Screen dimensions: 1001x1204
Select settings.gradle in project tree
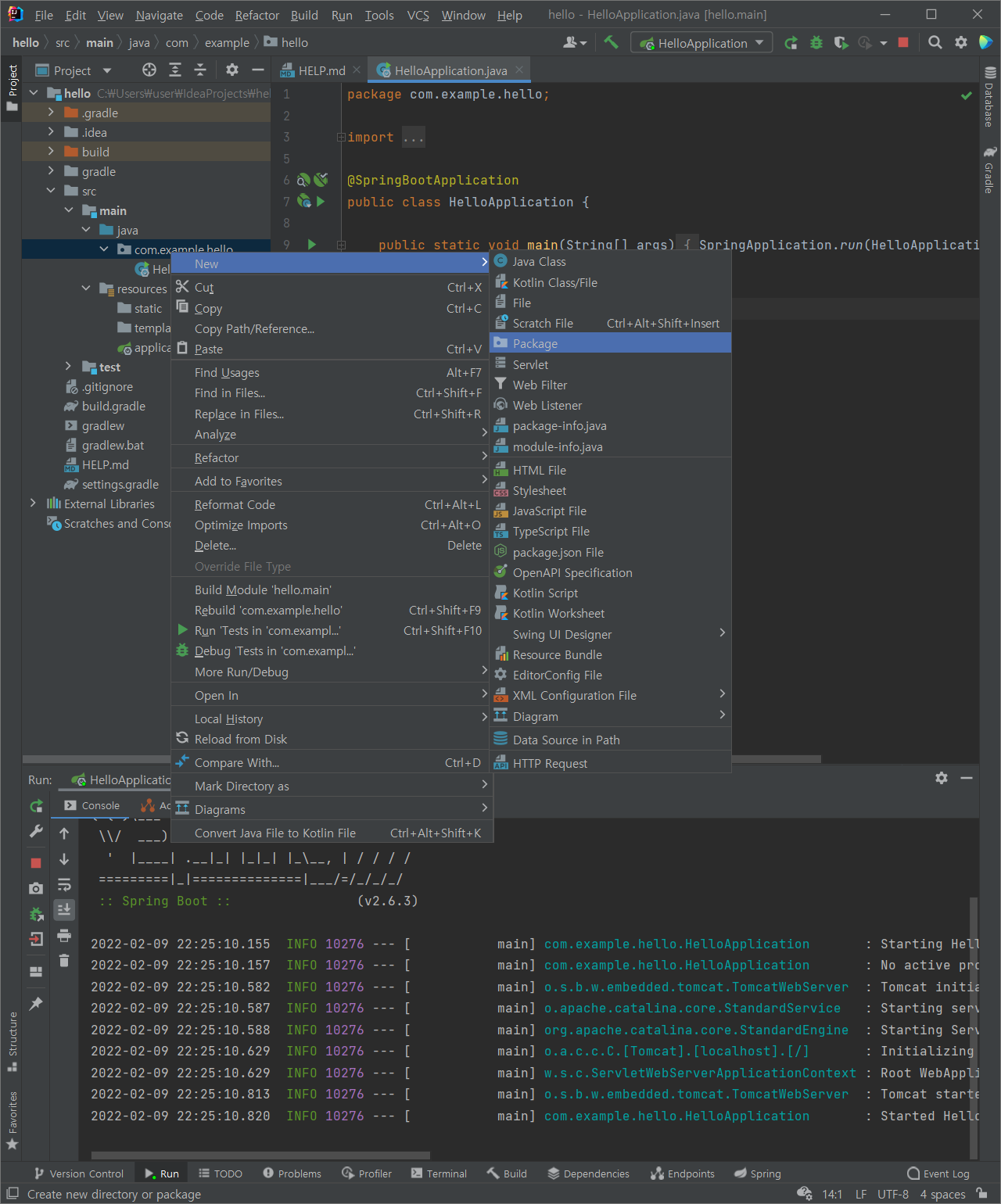click(x=120, y=484)
